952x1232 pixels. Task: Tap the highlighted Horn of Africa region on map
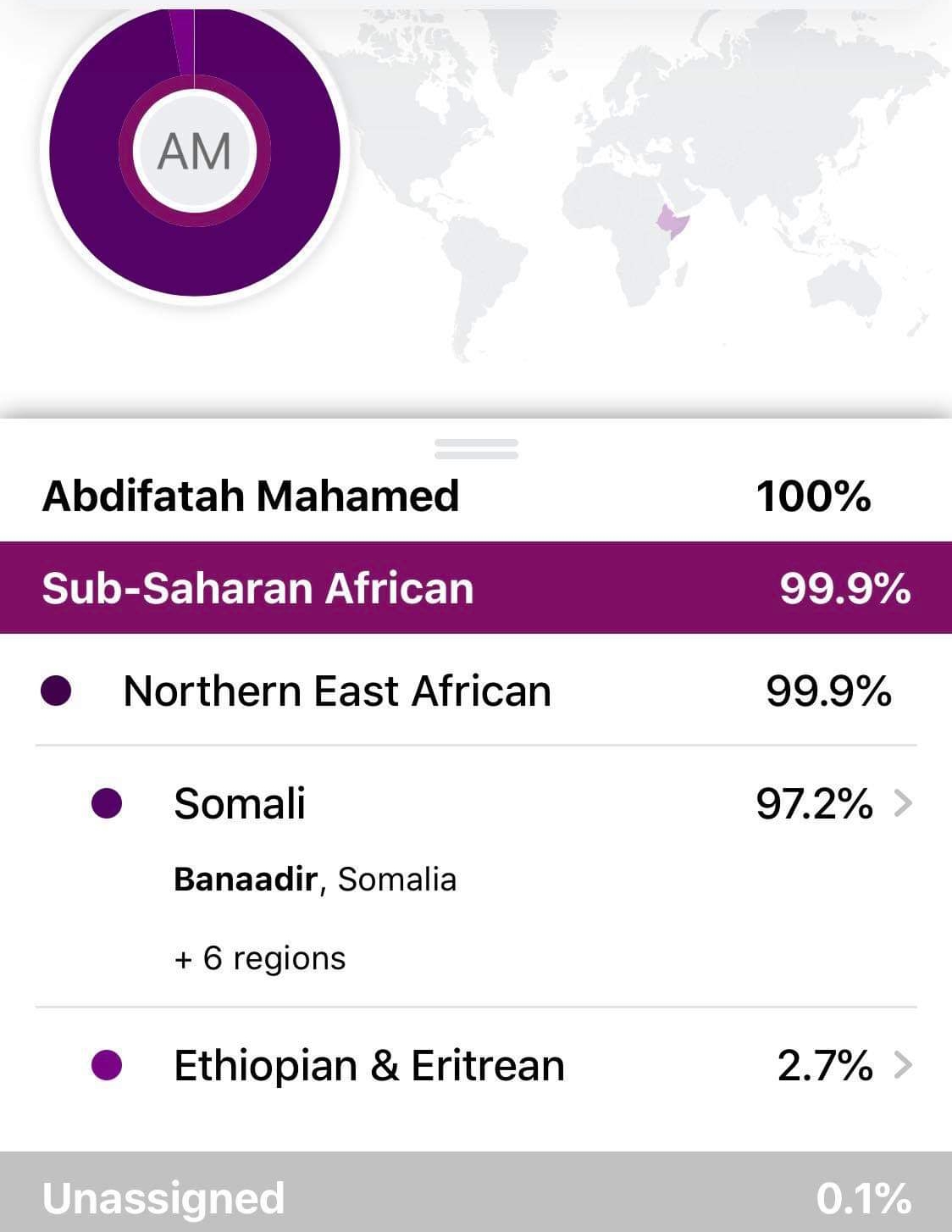tap(673, 221)
